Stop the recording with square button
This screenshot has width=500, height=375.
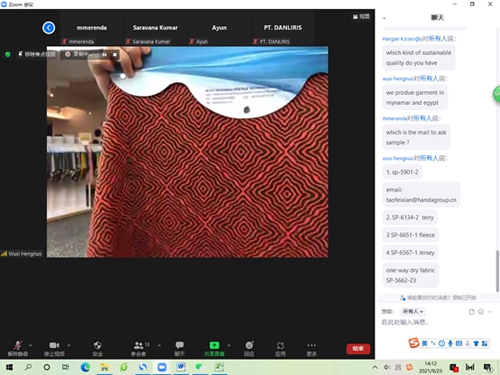point(115,54)
